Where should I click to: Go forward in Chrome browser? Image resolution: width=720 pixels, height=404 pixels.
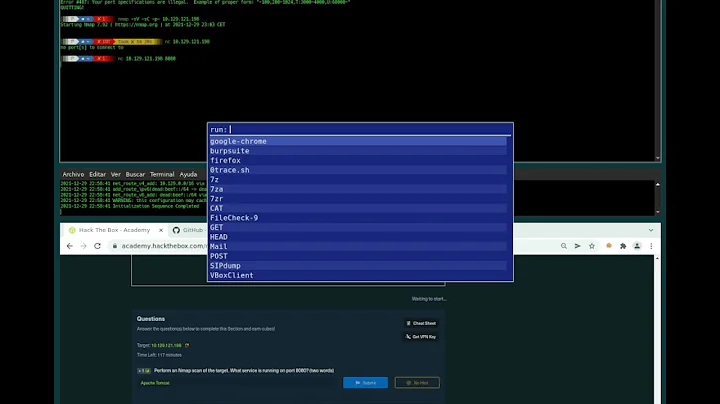[84, 246]
